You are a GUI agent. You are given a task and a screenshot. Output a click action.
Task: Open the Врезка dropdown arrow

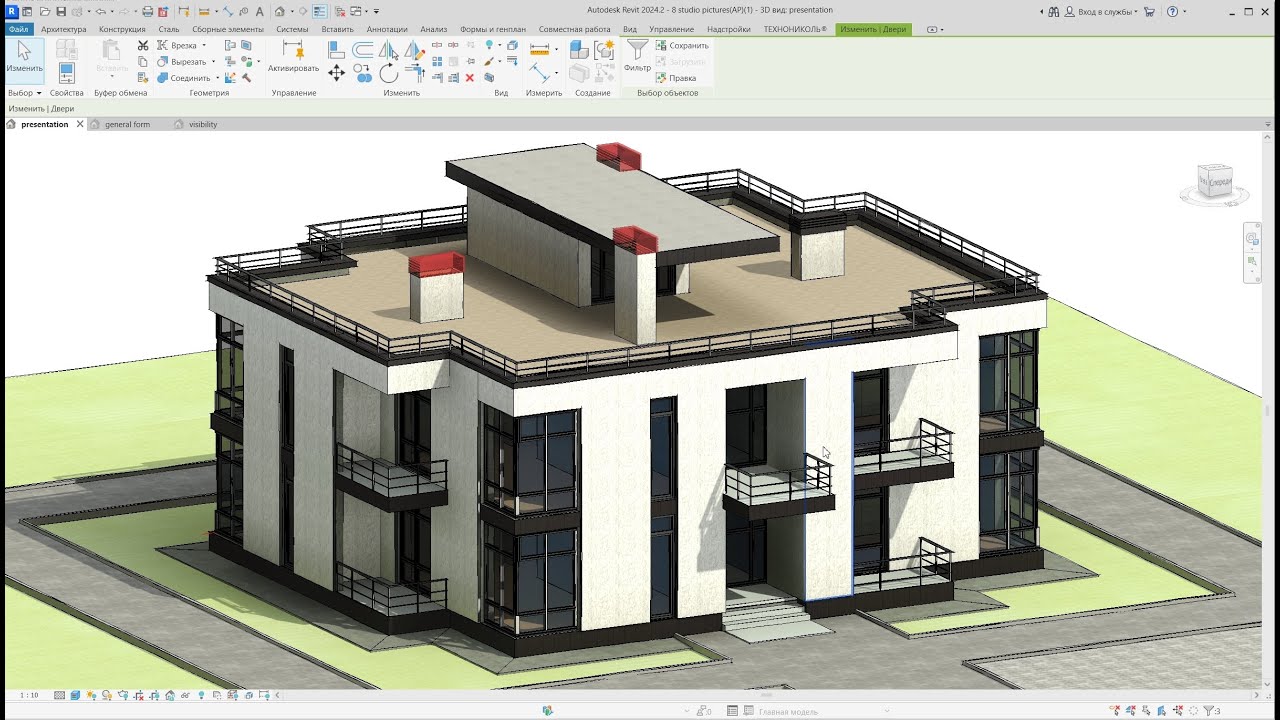tap(204, 45)
